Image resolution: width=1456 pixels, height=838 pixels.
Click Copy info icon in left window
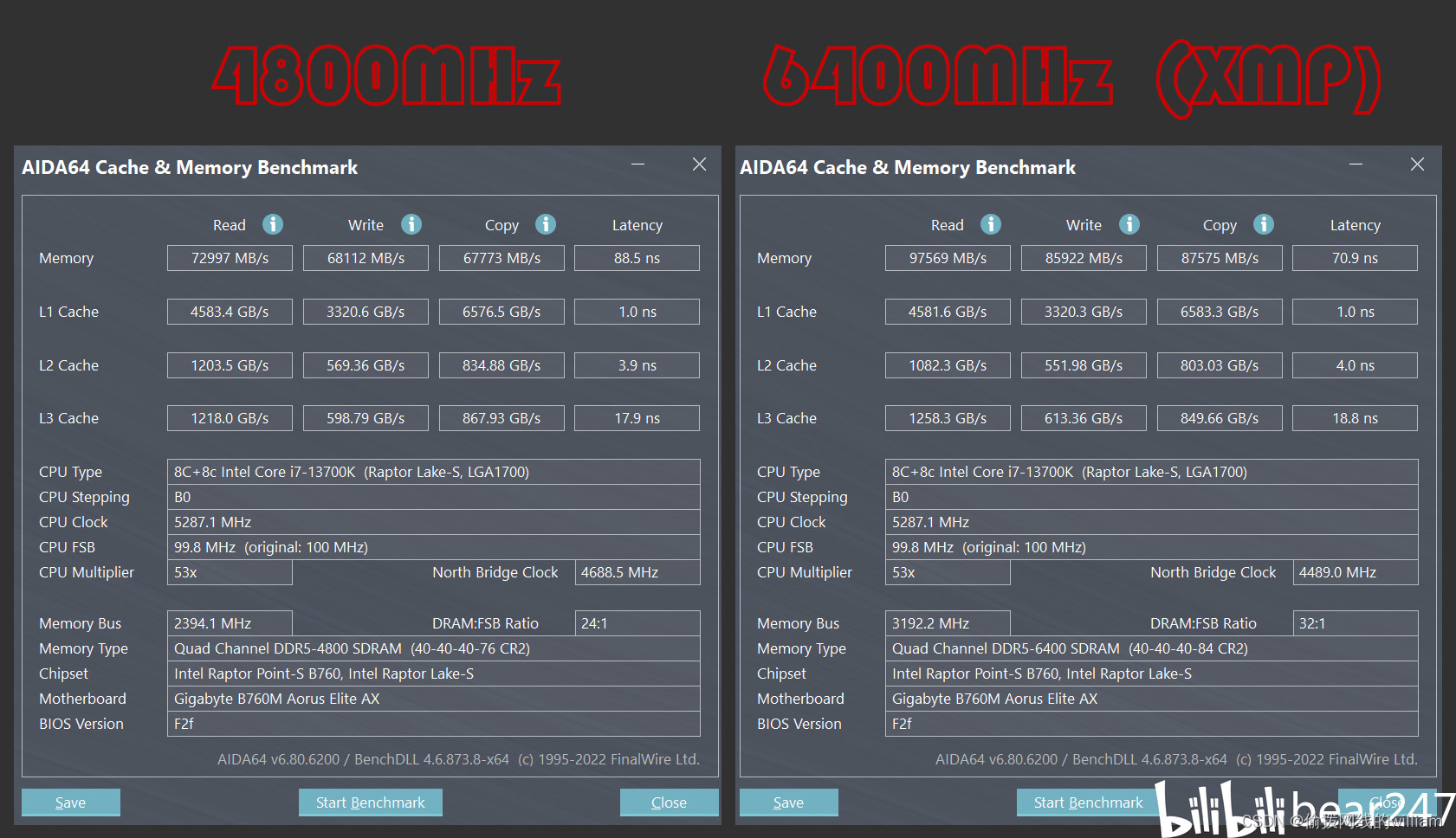pos(546,224)
